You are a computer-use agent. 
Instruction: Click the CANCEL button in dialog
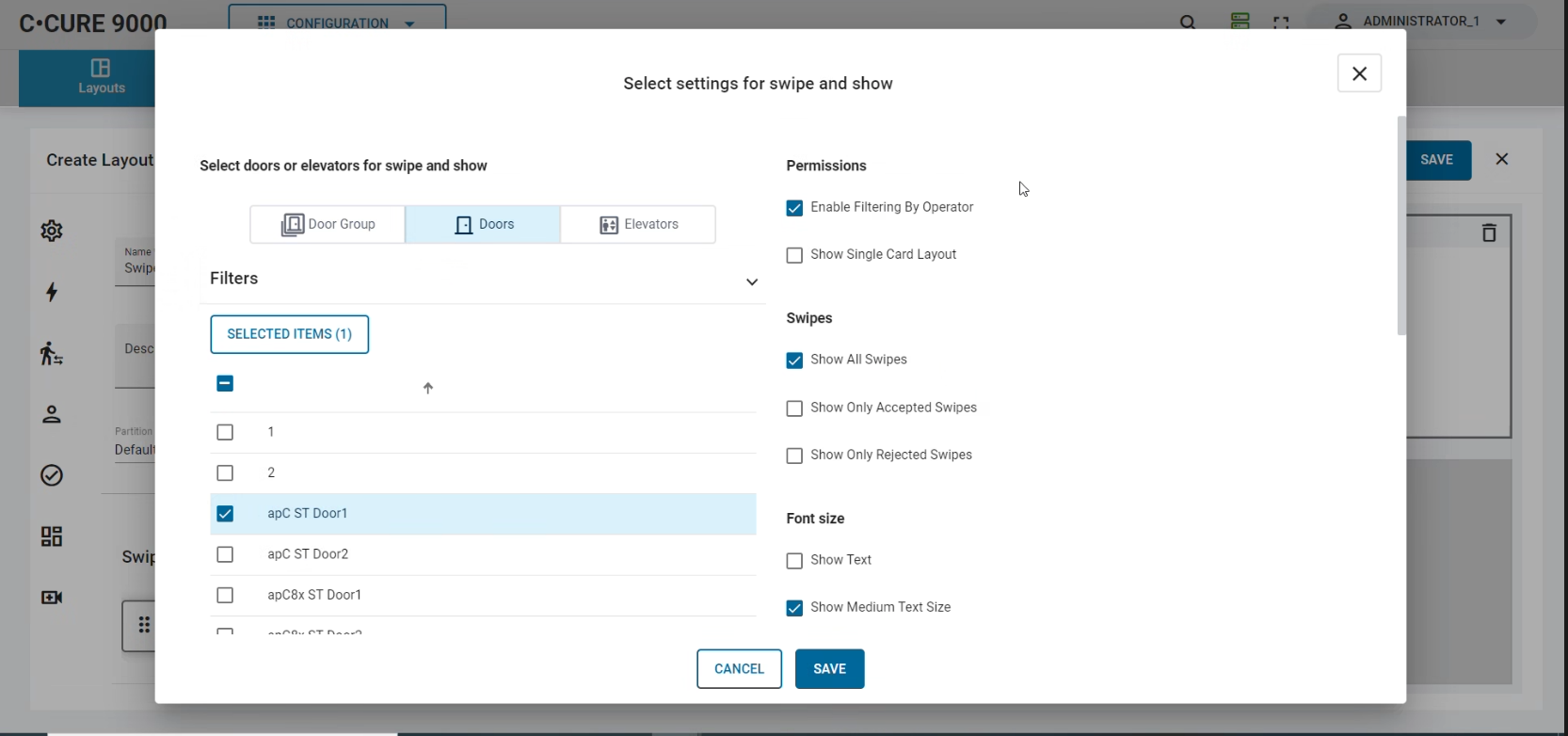(739, 669)
